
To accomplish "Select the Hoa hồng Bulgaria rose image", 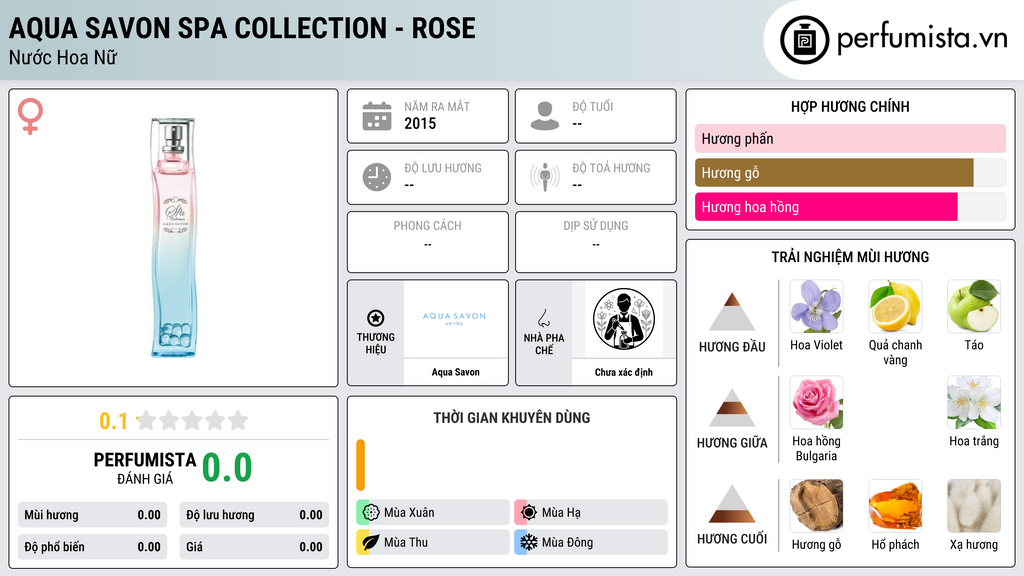I will (x=816, y=402).
